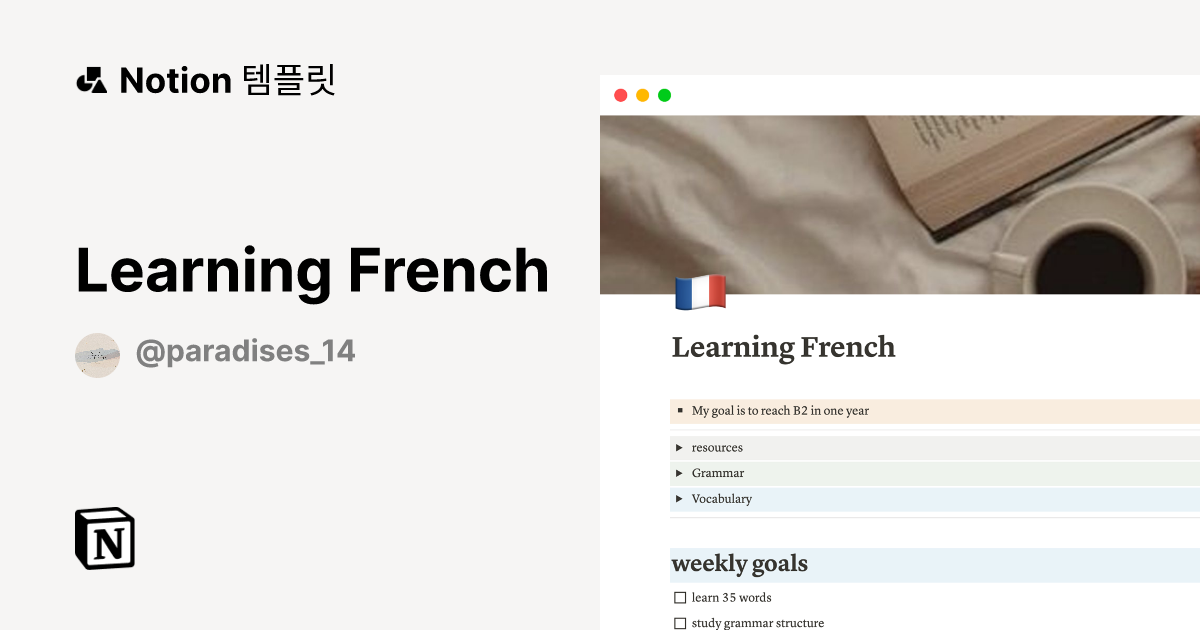Click the Learning French page title
1200x630 pixels.
783,348
